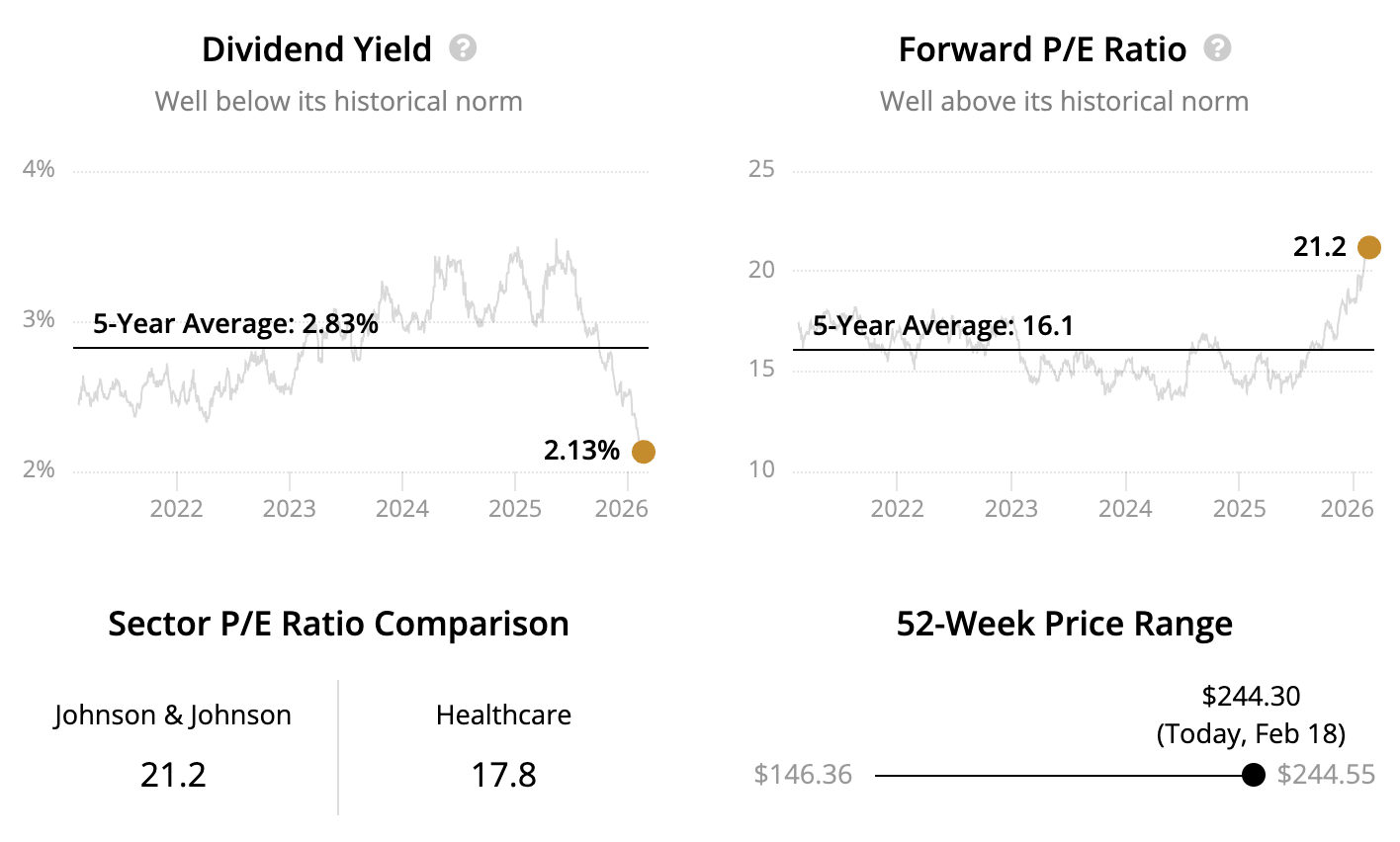
Task: Click the 2023 label on Forward P/E axis
Action: pyautogui.click(x=1010, y=509)
